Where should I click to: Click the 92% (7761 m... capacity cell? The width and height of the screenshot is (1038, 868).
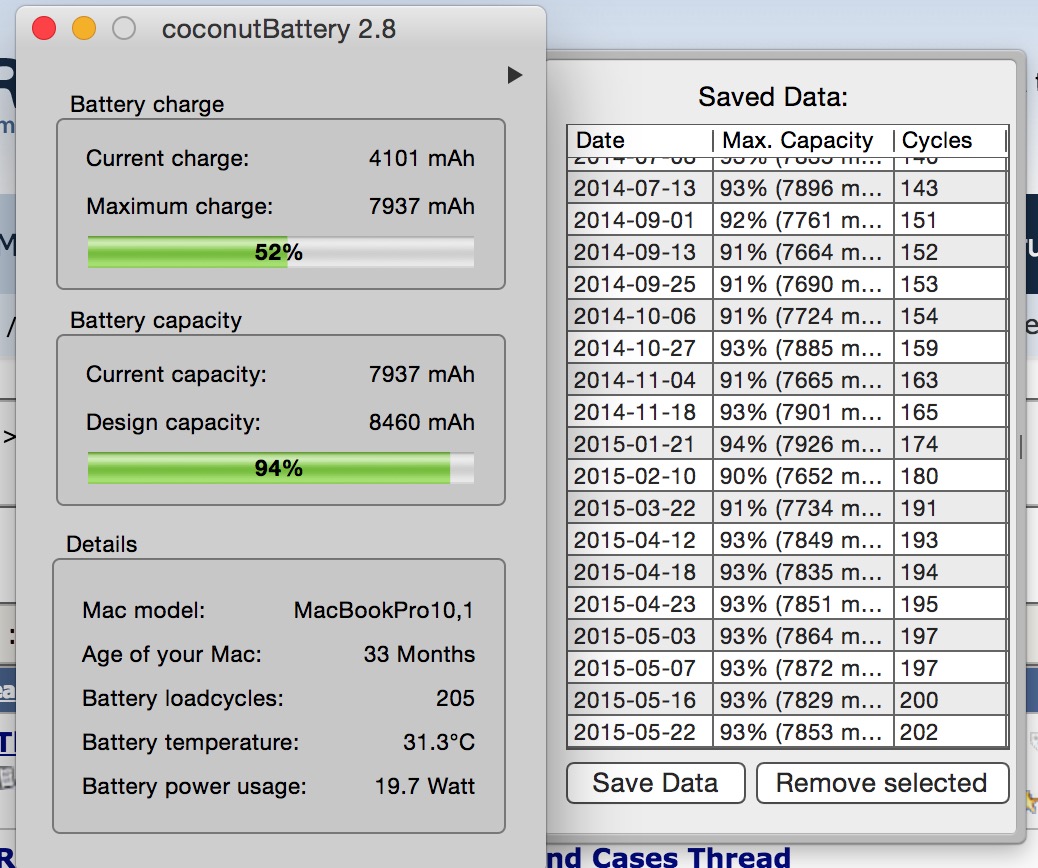803,220
